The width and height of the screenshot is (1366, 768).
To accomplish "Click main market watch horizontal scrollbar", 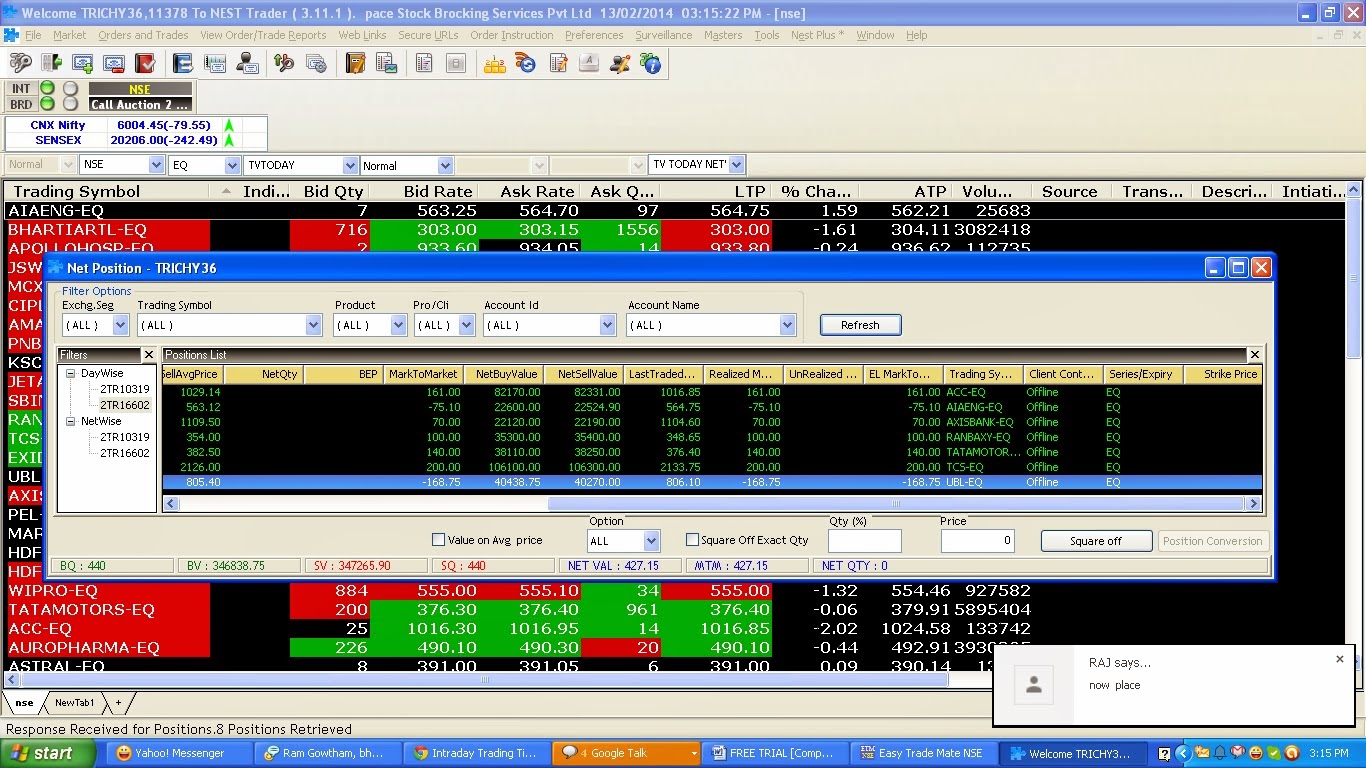I will (484, 680).
